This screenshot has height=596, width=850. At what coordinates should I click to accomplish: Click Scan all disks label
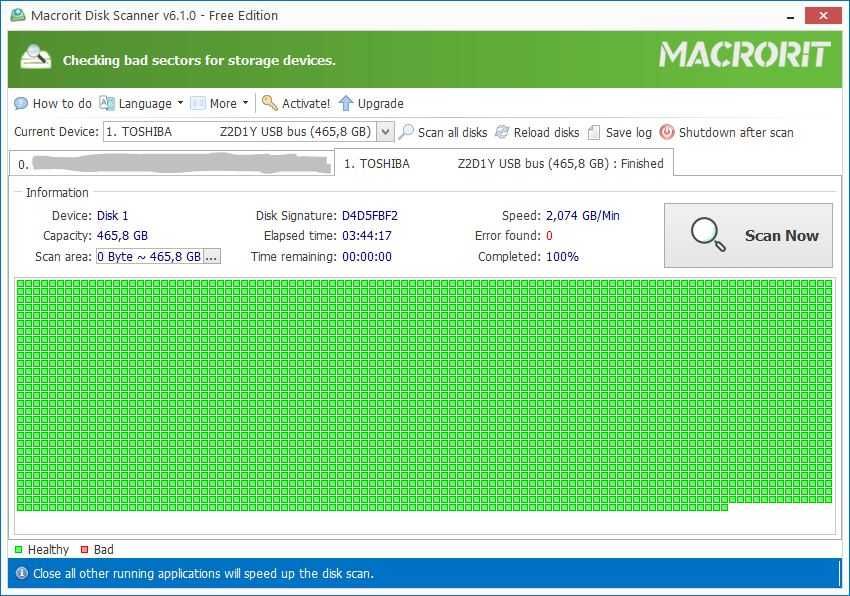pos(452,132)
